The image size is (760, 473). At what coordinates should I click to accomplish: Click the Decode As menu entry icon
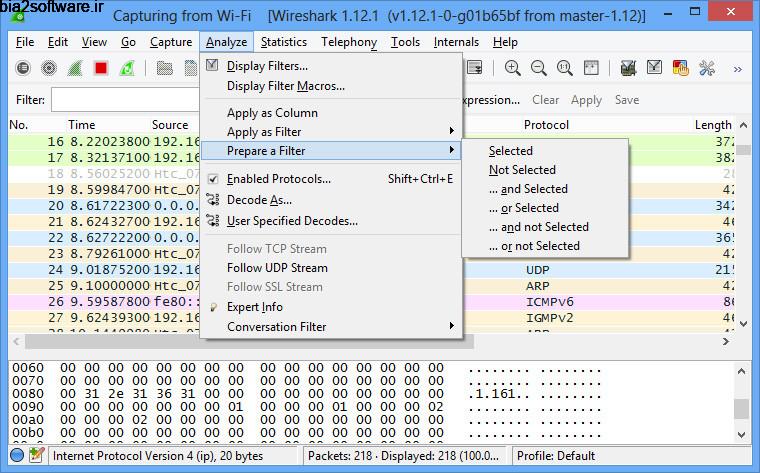(x=213, y=199)
